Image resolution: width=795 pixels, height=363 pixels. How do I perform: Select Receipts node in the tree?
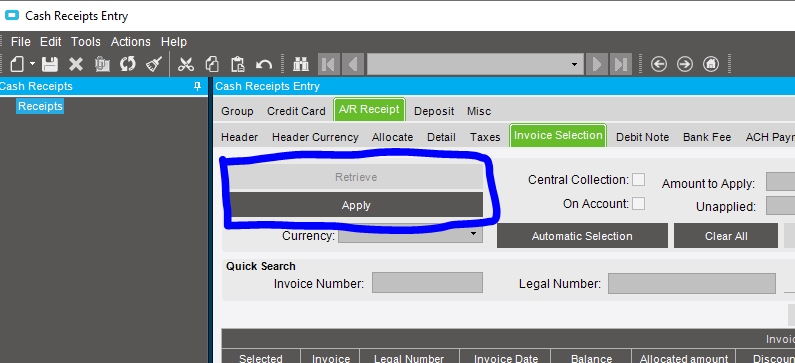click(x=40, y=106)
